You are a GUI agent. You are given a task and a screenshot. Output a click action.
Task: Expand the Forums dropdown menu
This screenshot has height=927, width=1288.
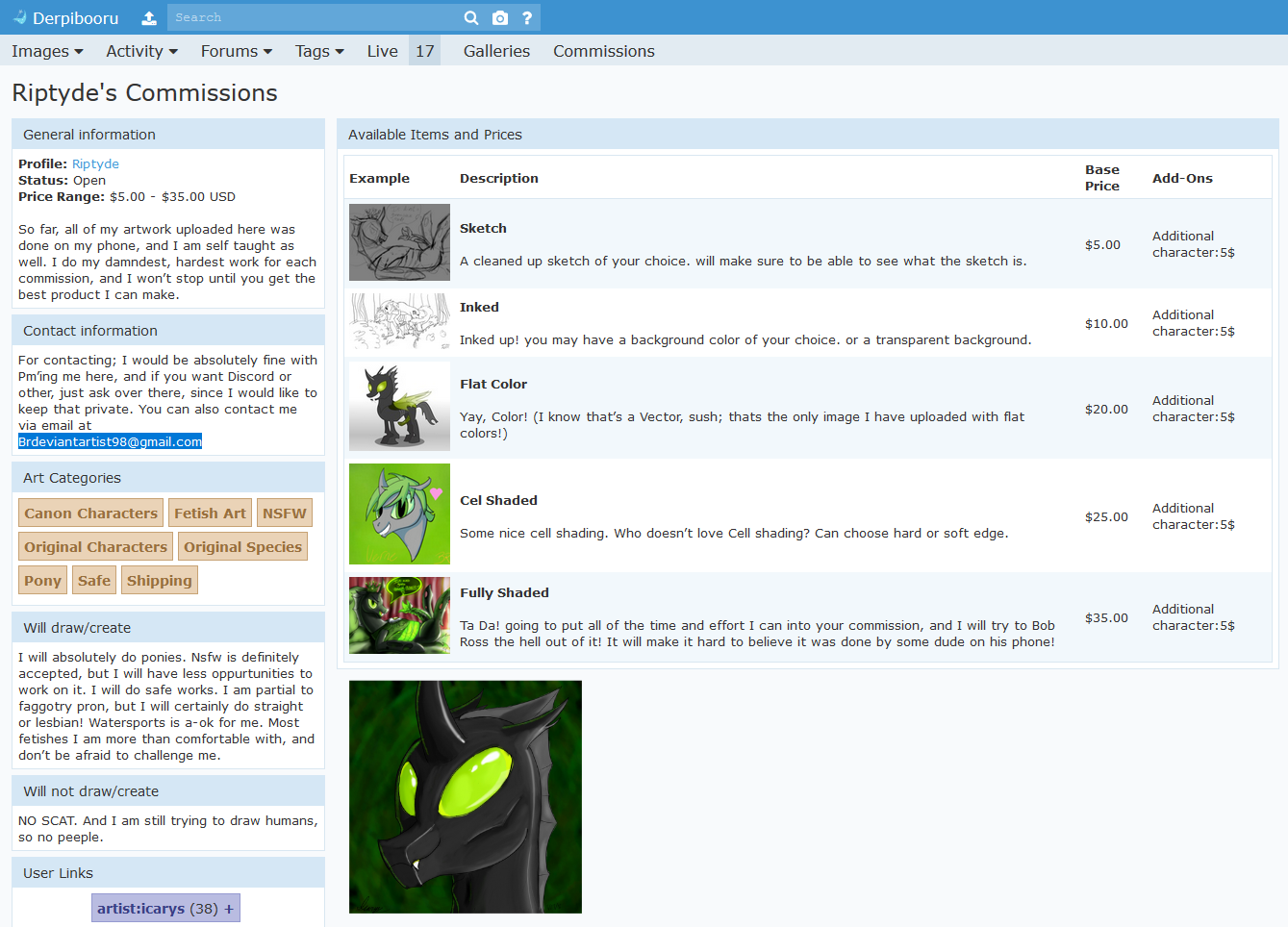click(237, 51)
